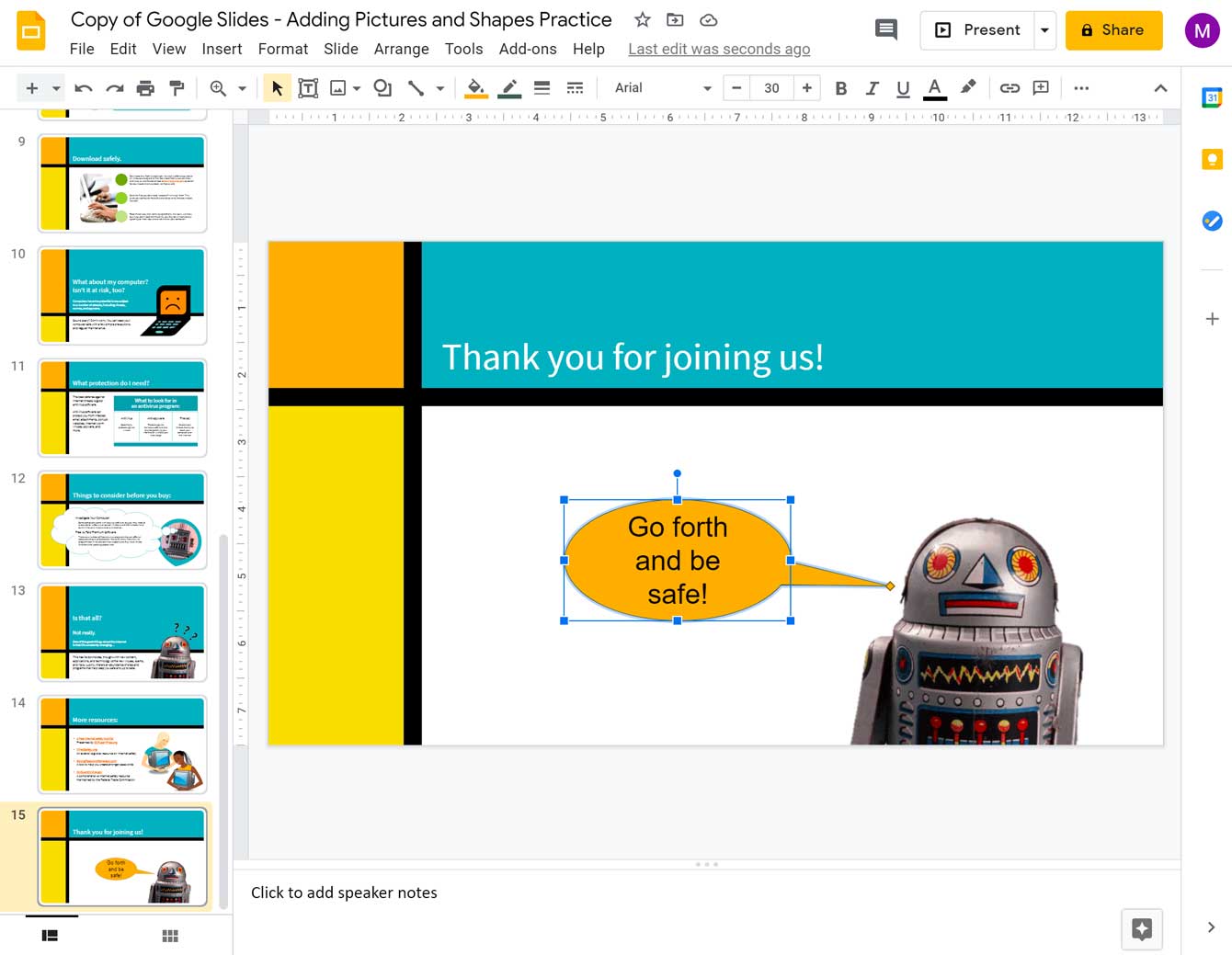Open the Arrange menu

[401, 49]
